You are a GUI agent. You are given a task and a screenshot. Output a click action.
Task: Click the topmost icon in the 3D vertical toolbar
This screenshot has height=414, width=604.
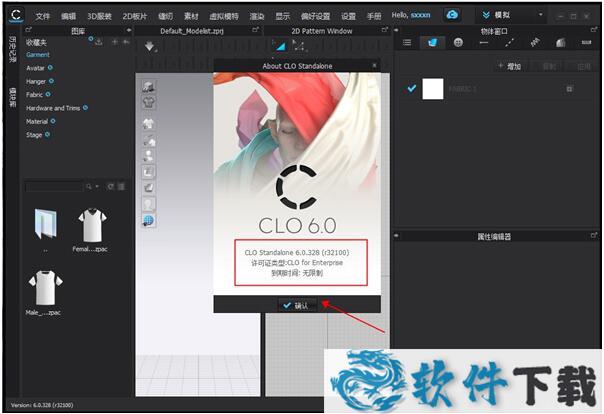pos(148,88)
